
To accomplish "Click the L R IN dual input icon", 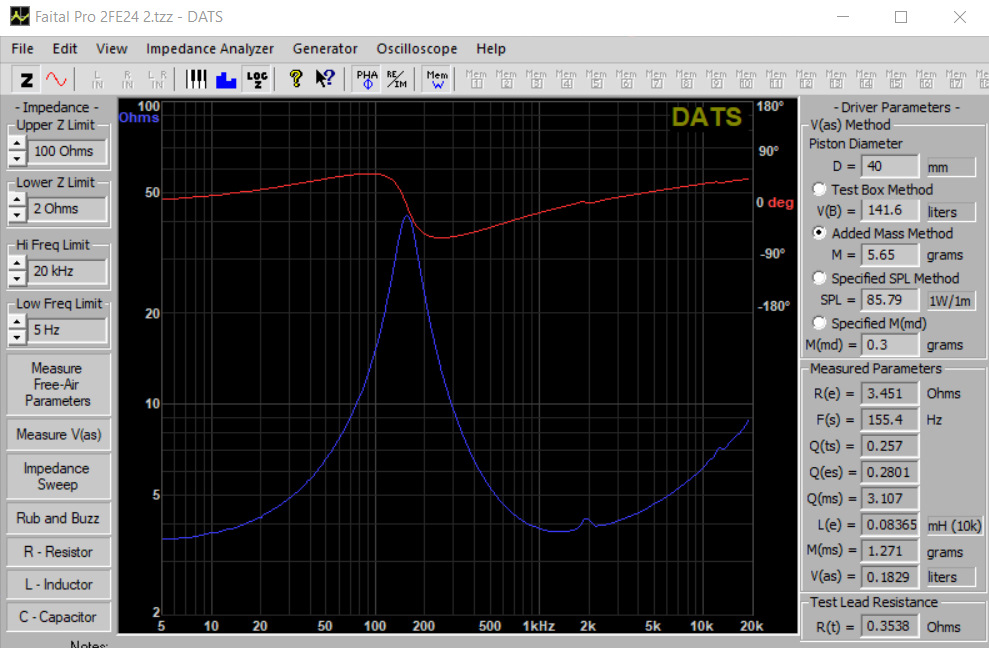I will [x=157, y=80].
